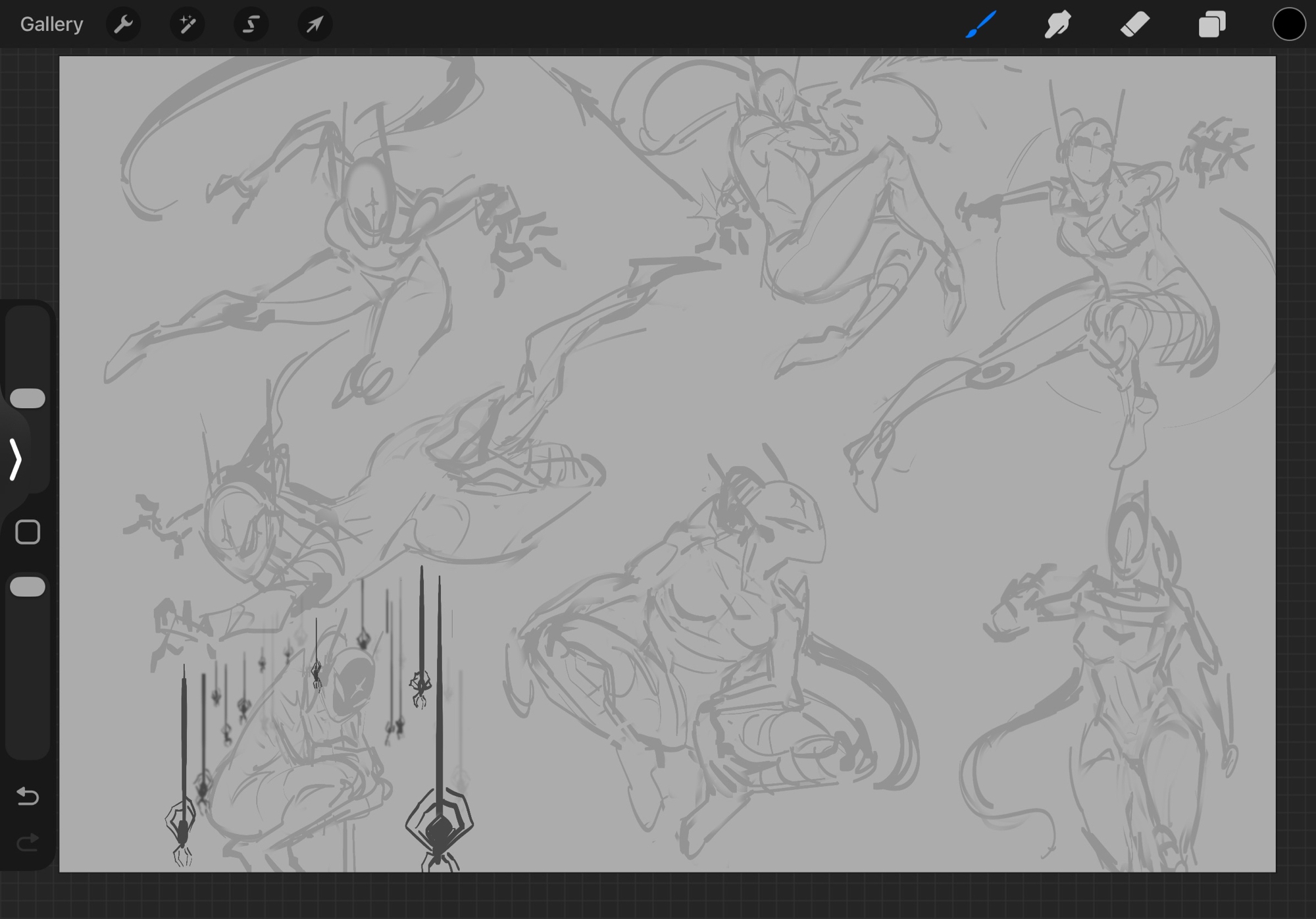Image resolution: width=1316 pixels, height=919 pixels.
Task: Click the upper brush size slider handle
Action: coord(28,398)
